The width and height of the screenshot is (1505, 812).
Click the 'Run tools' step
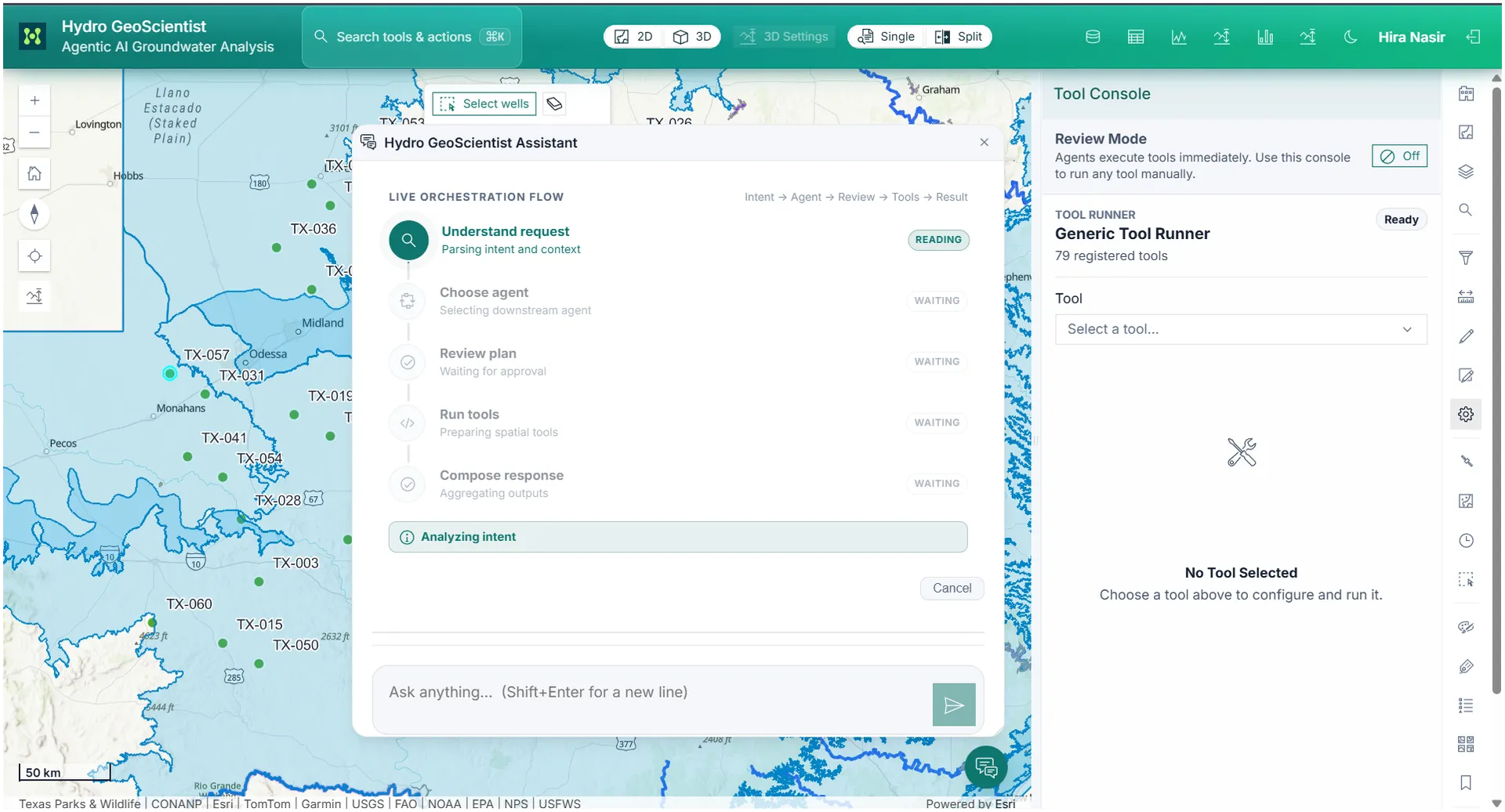tap(678, 423)
